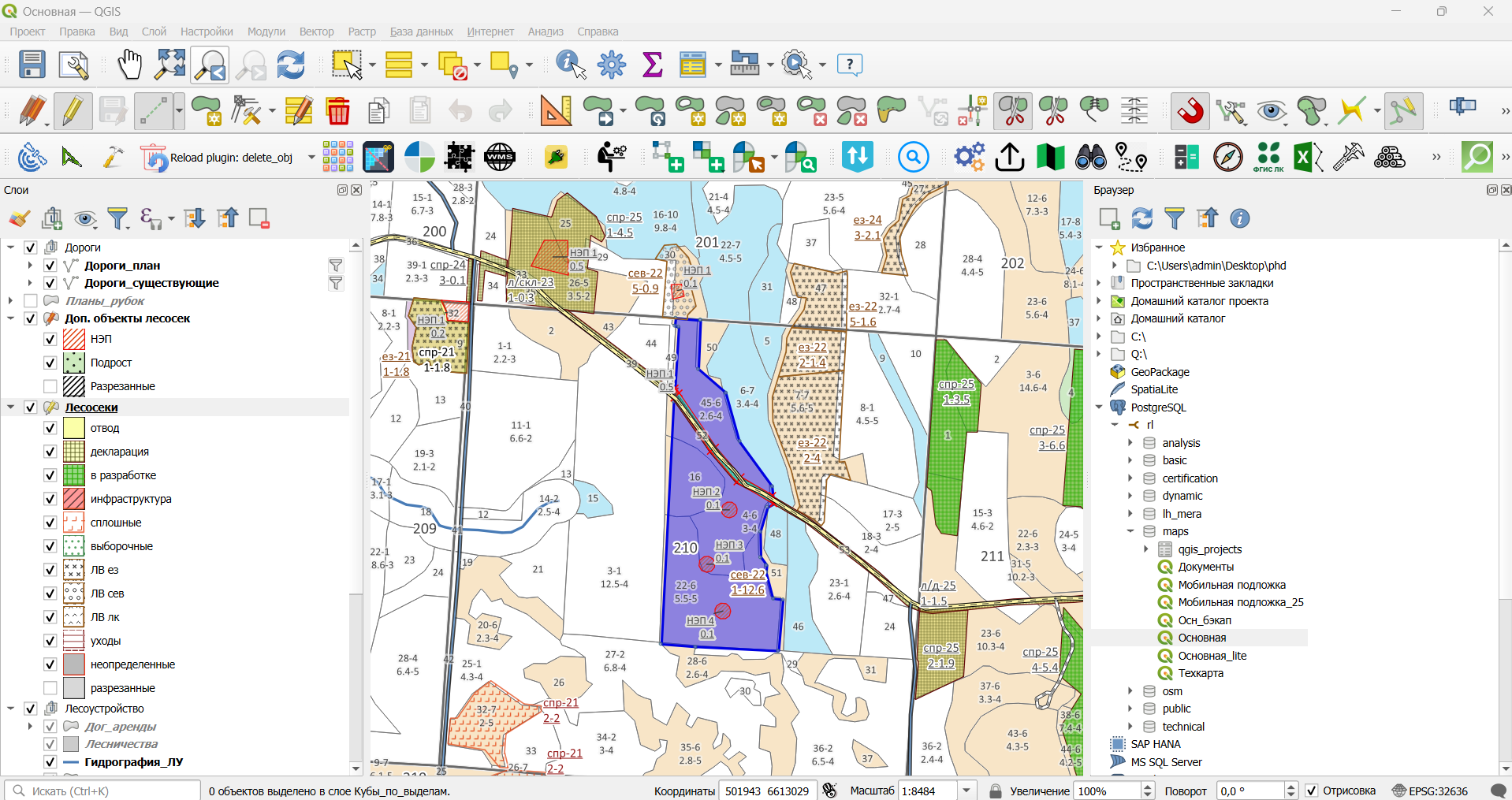1512x800 pixels.
Task: Toggle editing with the yellow pencil
Action: coord(73,110)
